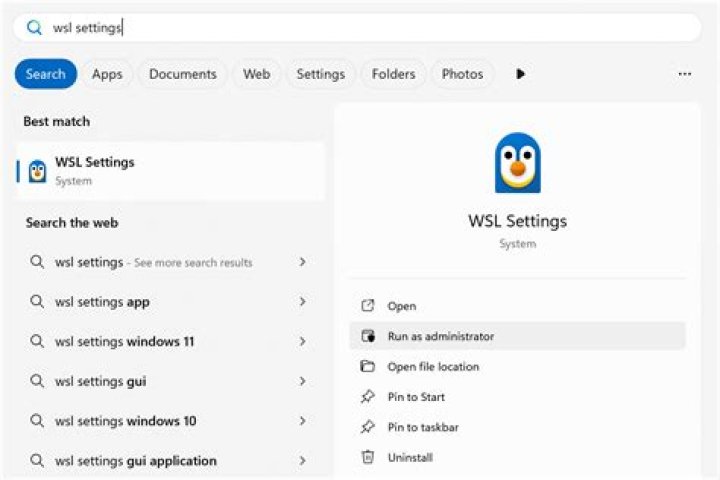Open the WSL Settings best match result
This screenshot has width=720, height=480.
(170, 171)
